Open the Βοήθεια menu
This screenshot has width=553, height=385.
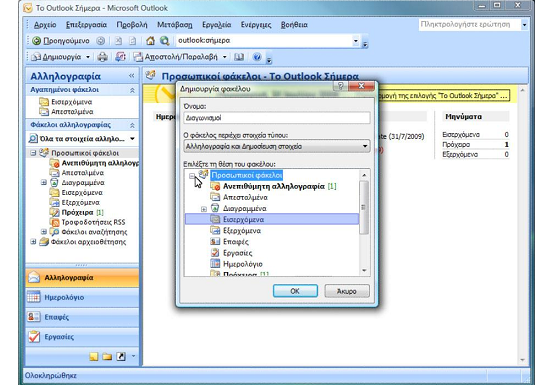coord(294,25)
